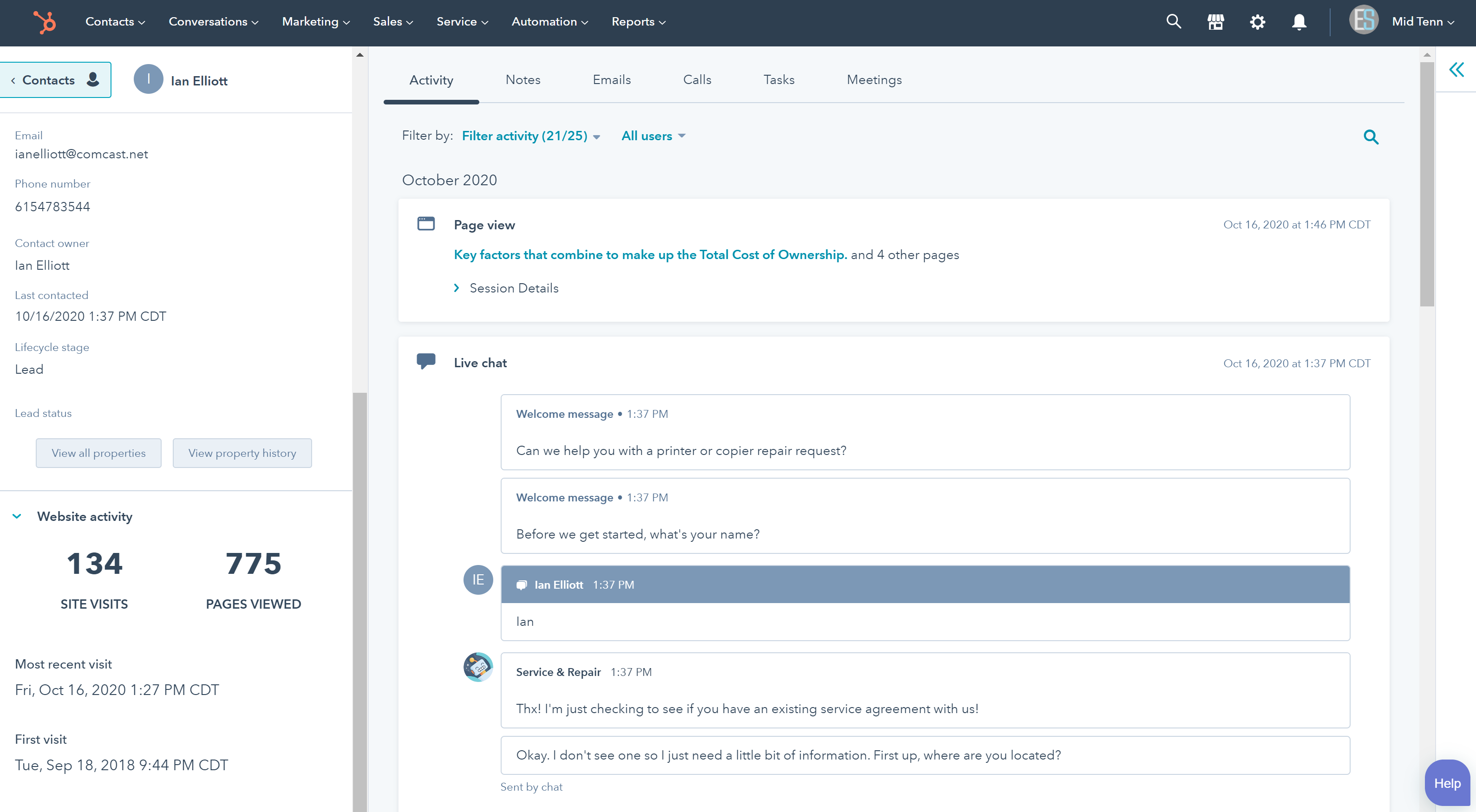This screenshot has width=1476, height=812.
Task: Open the Settings gear icon
Action: pos(1257,22)
